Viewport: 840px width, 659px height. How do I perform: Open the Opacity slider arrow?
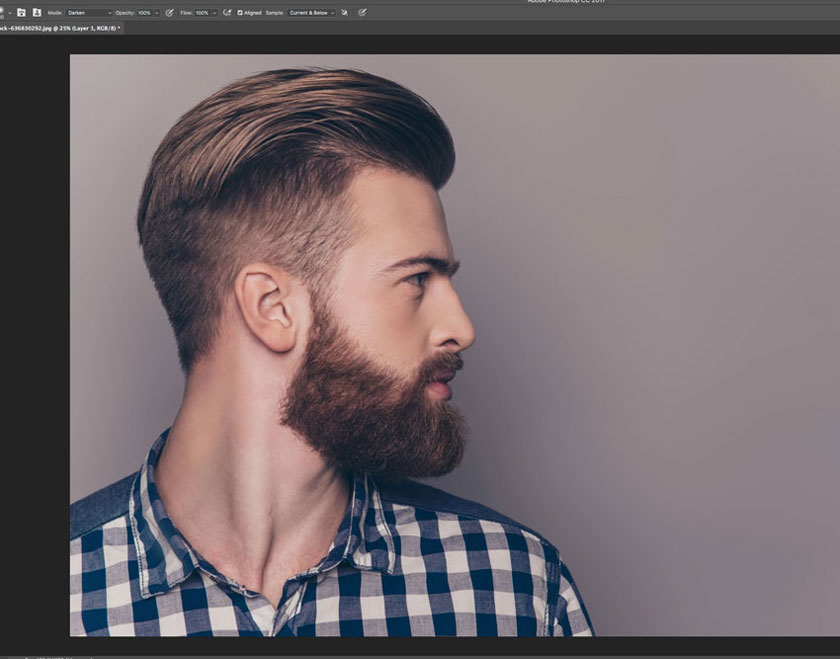tap(157, 13)
